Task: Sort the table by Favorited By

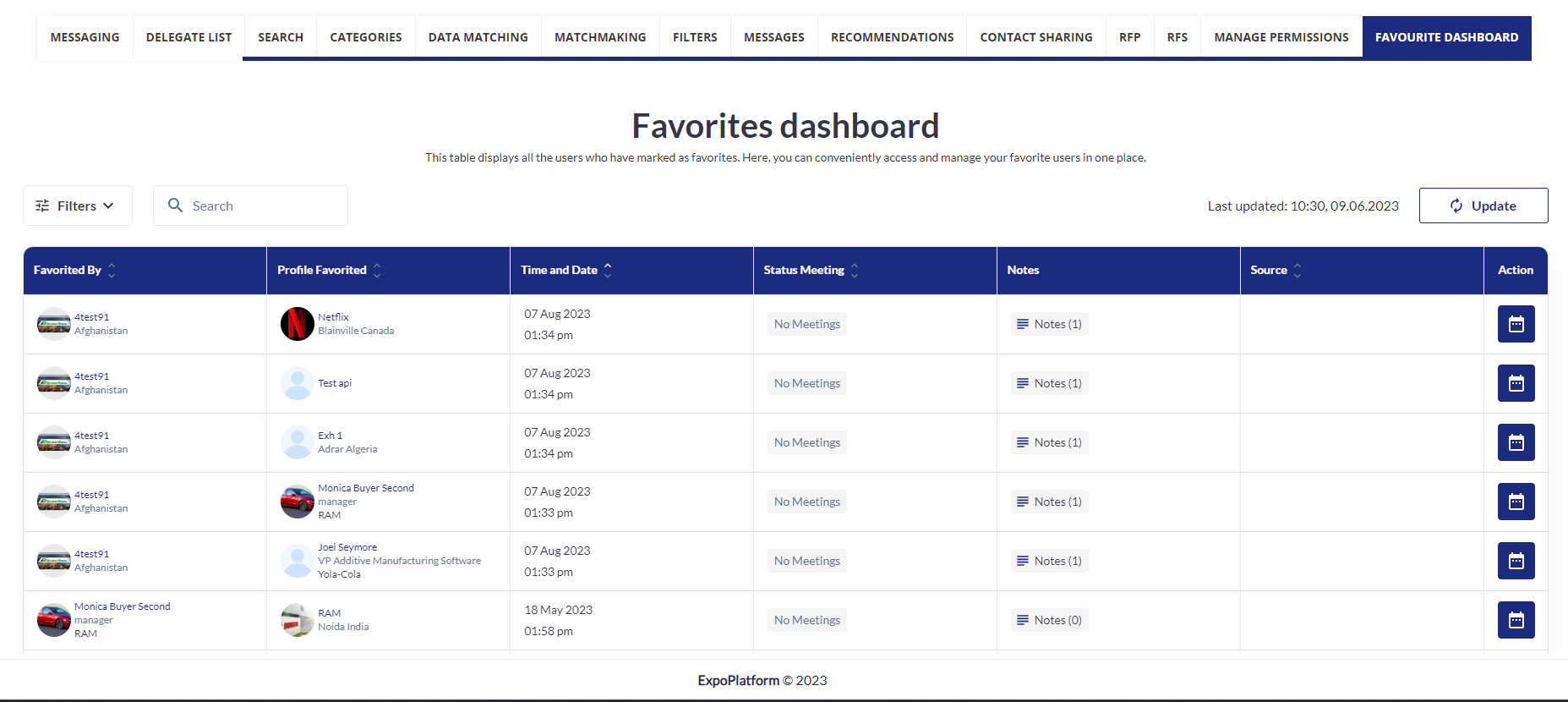Action: (112, 271)
